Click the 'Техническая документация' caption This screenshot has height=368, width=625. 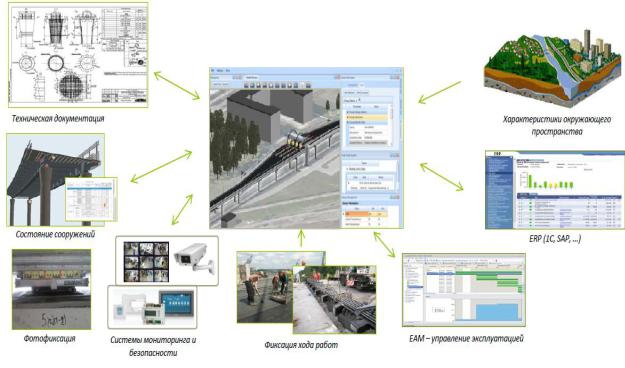click(58, 118)
